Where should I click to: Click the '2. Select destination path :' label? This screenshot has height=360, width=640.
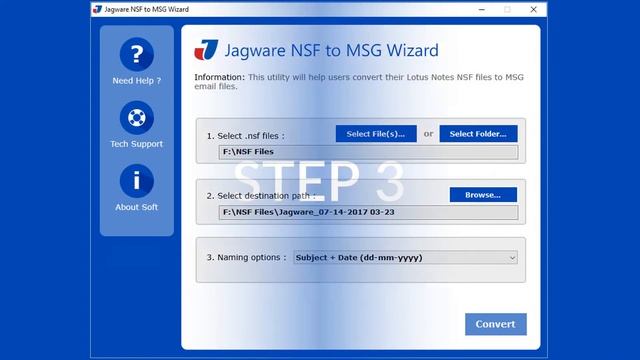[261, 196]
